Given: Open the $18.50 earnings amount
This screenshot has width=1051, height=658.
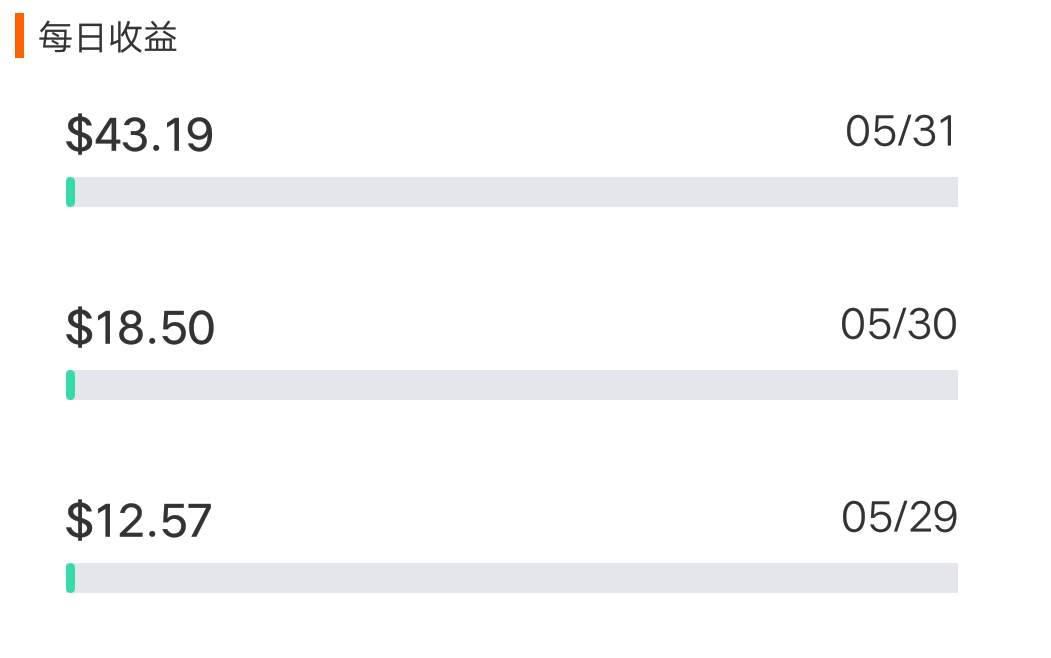Looking at the screenshot, I should tap(140, 328).
